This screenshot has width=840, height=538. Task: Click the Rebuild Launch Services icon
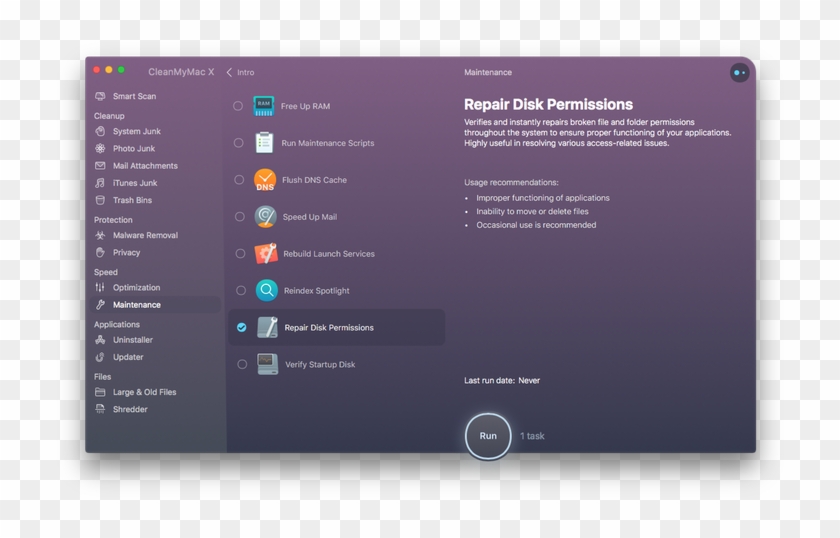pos(266,254)
